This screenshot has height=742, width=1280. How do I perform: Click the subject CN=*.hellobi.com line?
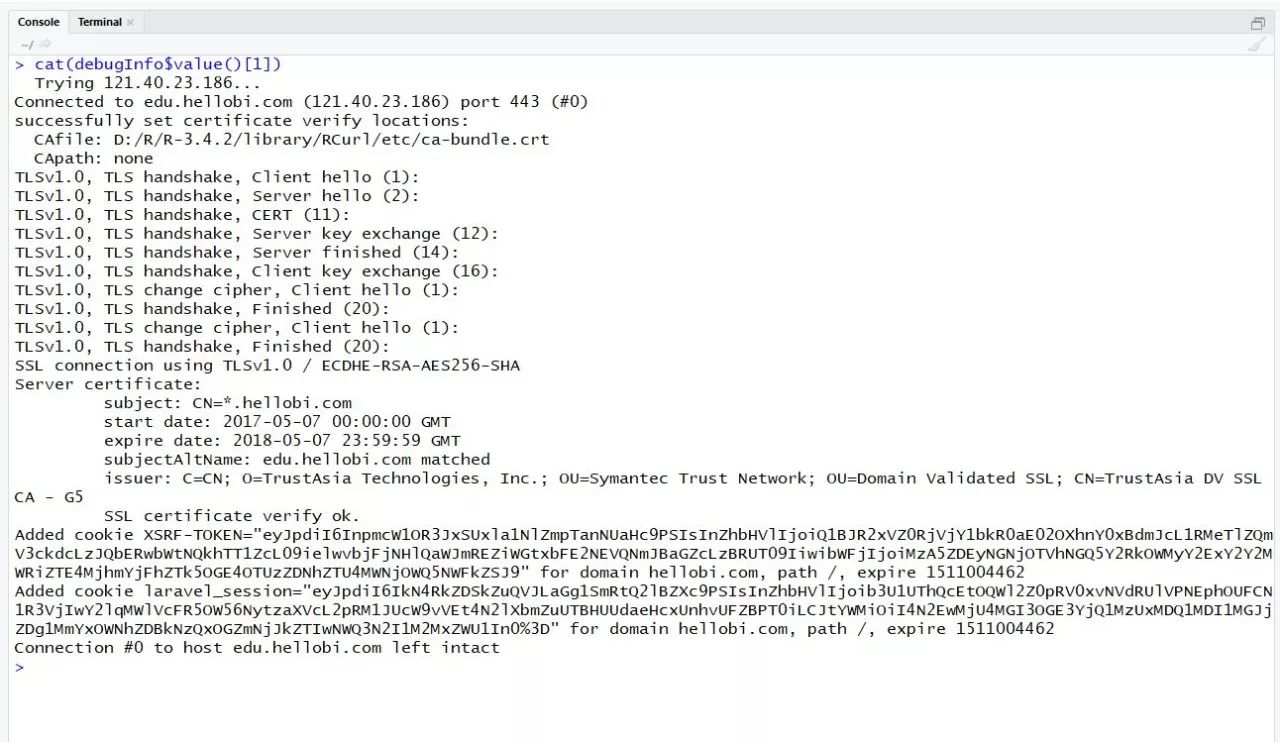tap(228, 403)
